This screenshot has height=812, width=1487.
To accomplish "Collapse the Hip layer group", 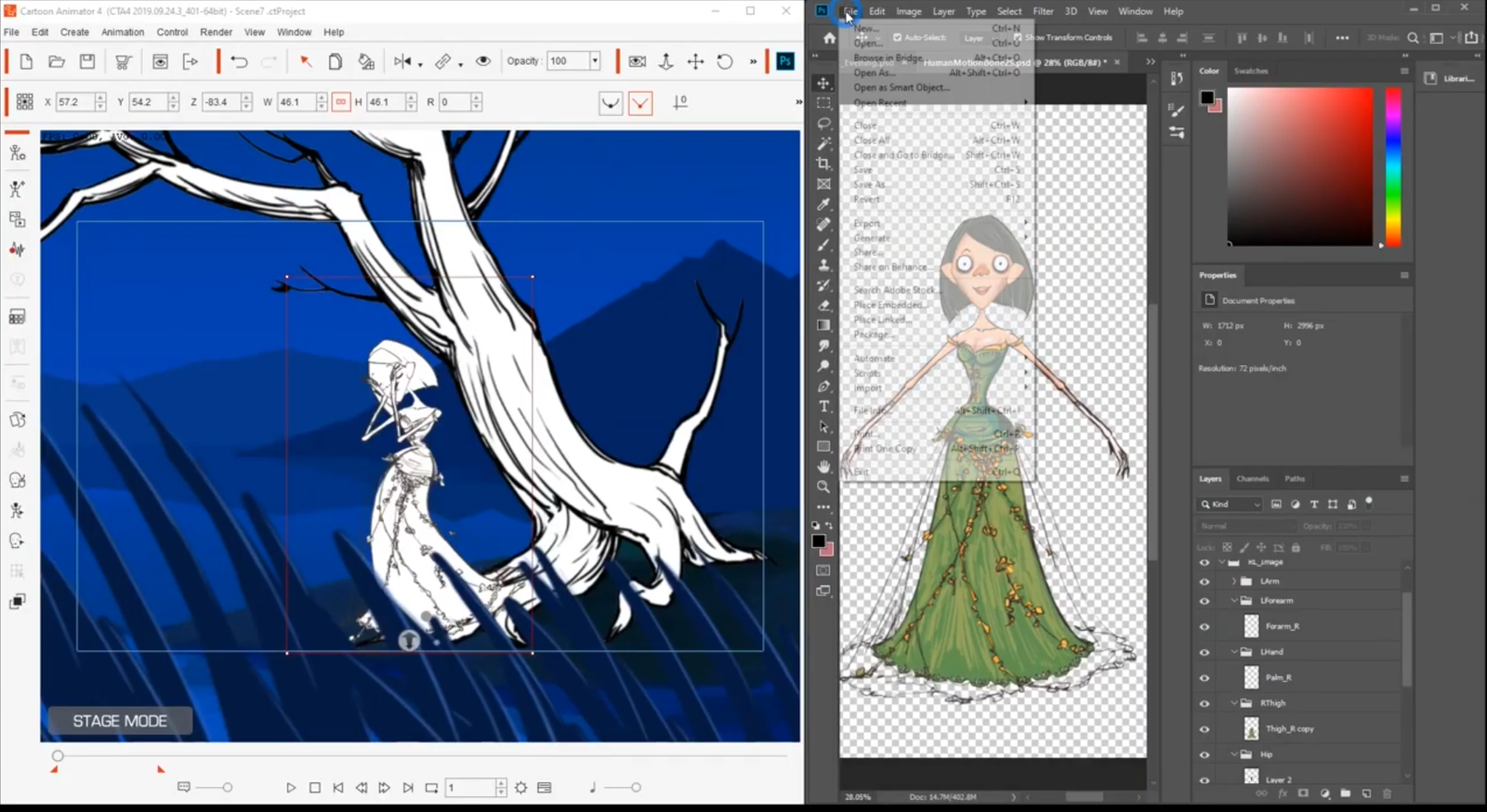I will (x=1234, y=753).
